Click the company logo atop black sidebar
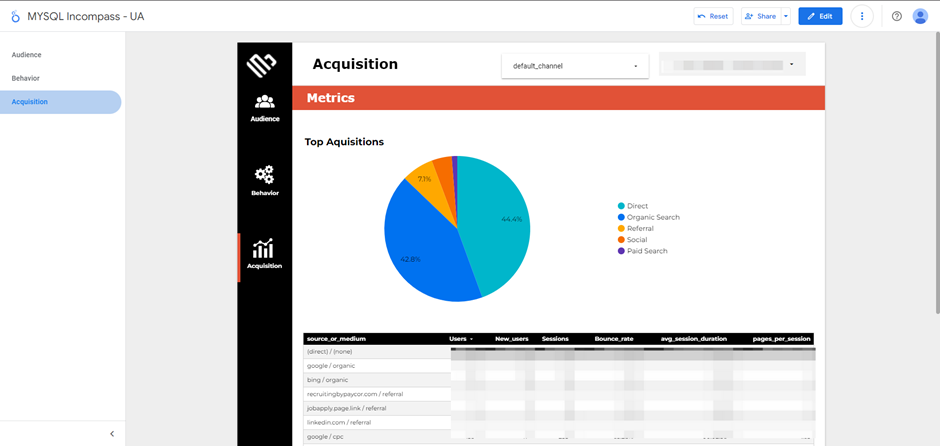 point(262,66)
